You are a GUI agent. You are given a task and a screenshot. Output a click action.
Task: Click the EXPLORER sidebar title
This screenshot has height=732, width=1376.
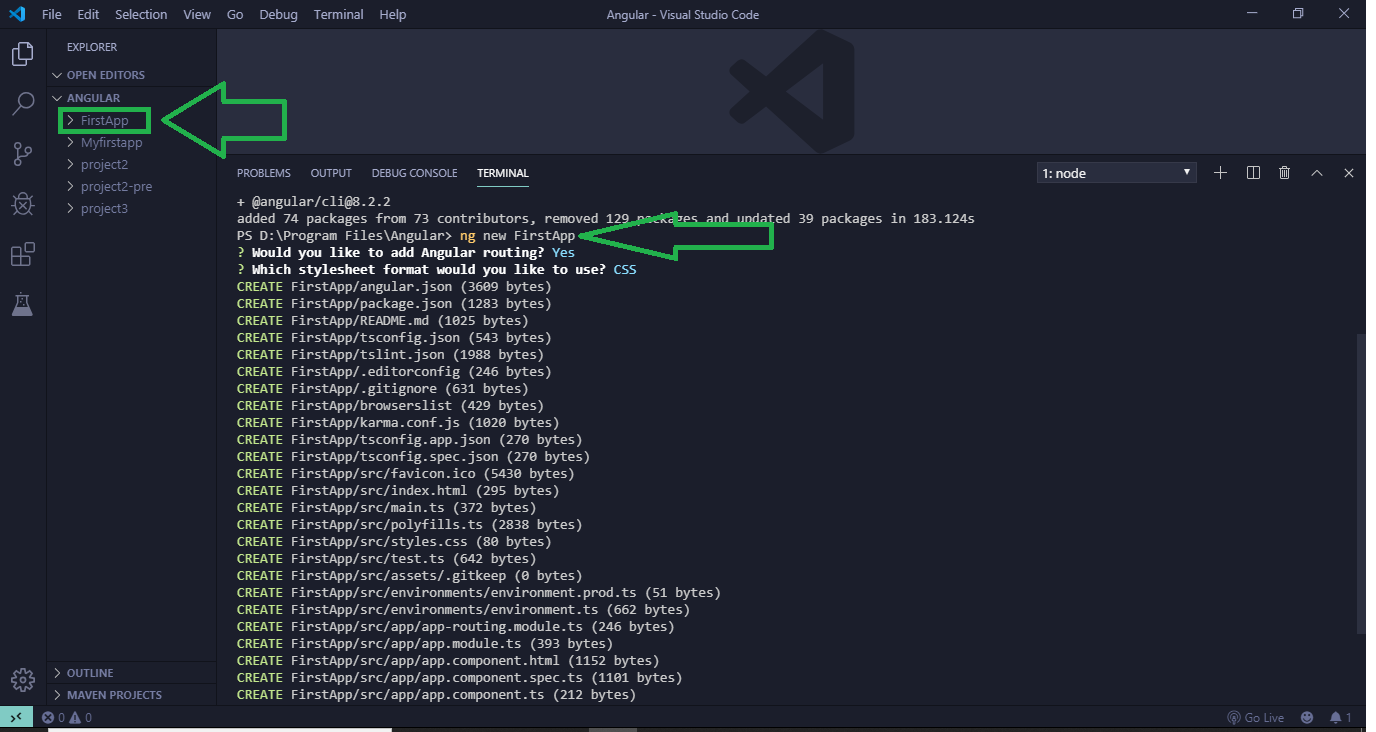tap(92, 47)
